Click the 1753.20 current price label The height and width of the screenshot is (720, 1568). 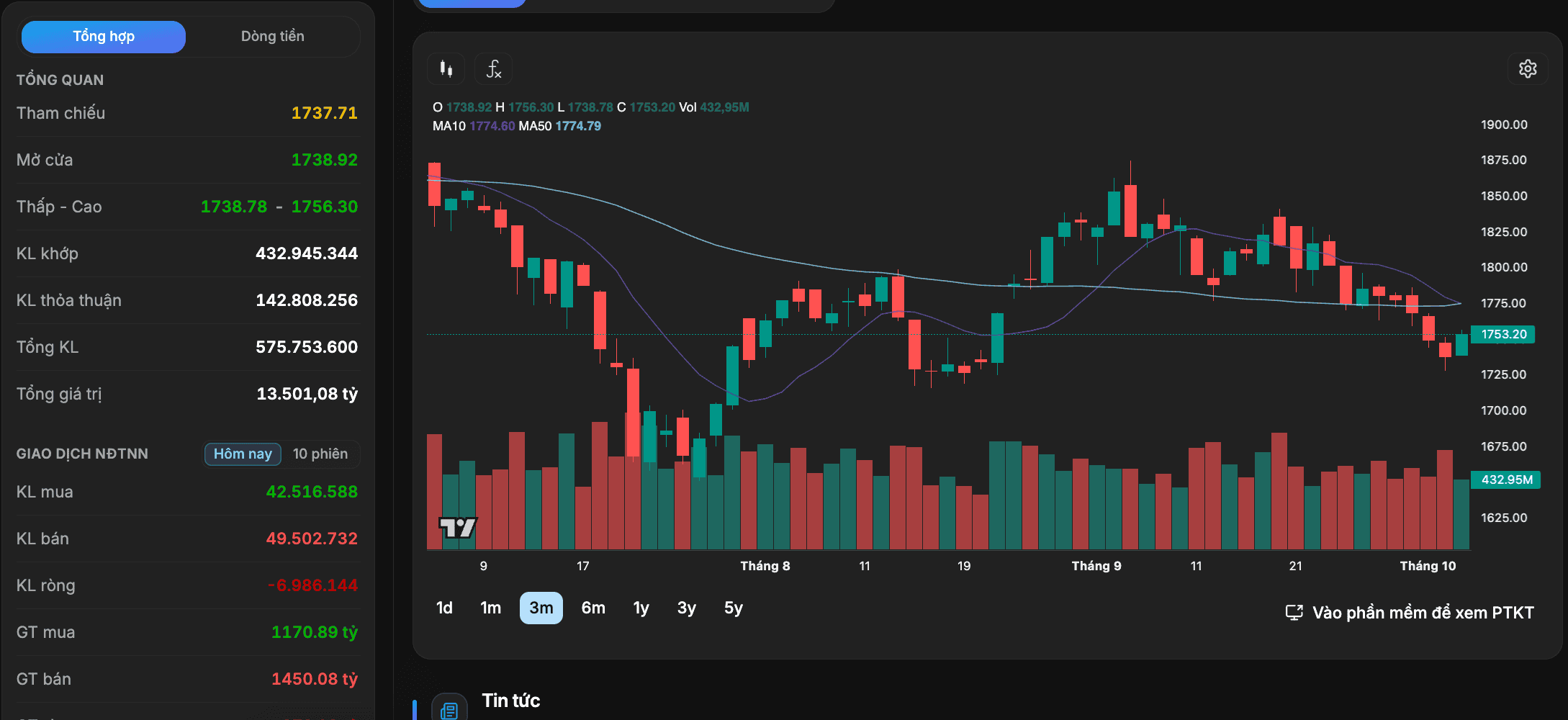1503,334
